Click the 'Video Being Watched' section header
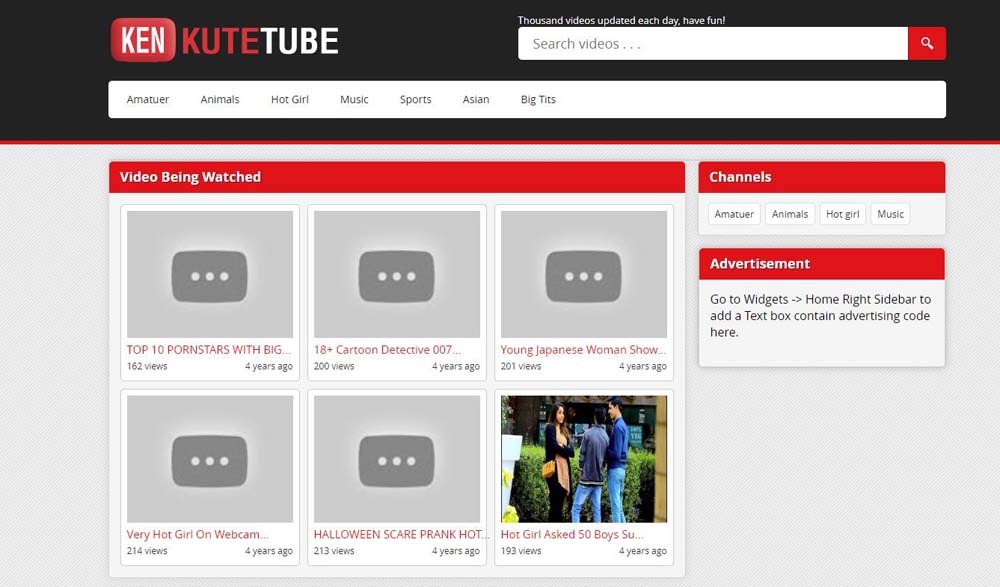The height and width of the screenshot is (587, 1000). (x=397, y=177)
